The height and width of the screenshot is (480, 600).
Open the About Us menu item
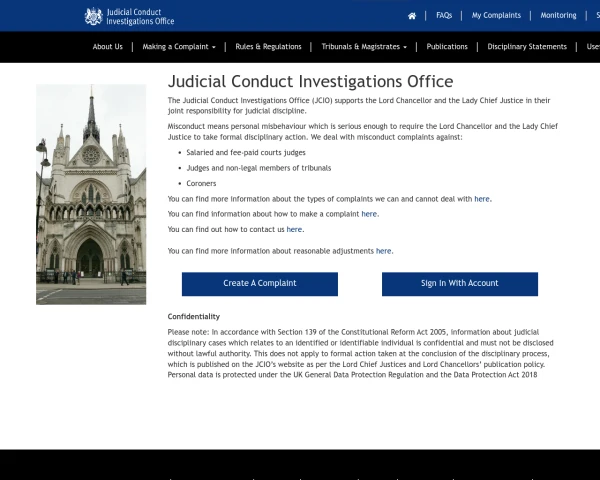[108, 47]
